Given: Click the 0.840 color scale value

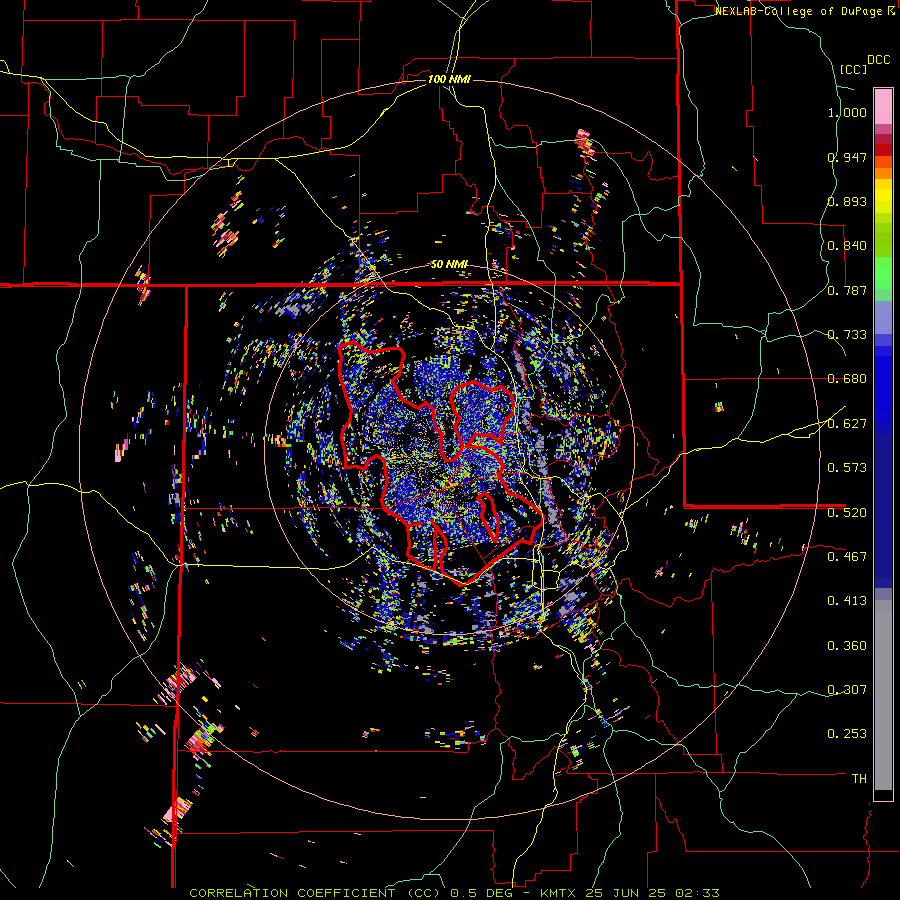Looking at the screenshot, I should tap(847, 246).
